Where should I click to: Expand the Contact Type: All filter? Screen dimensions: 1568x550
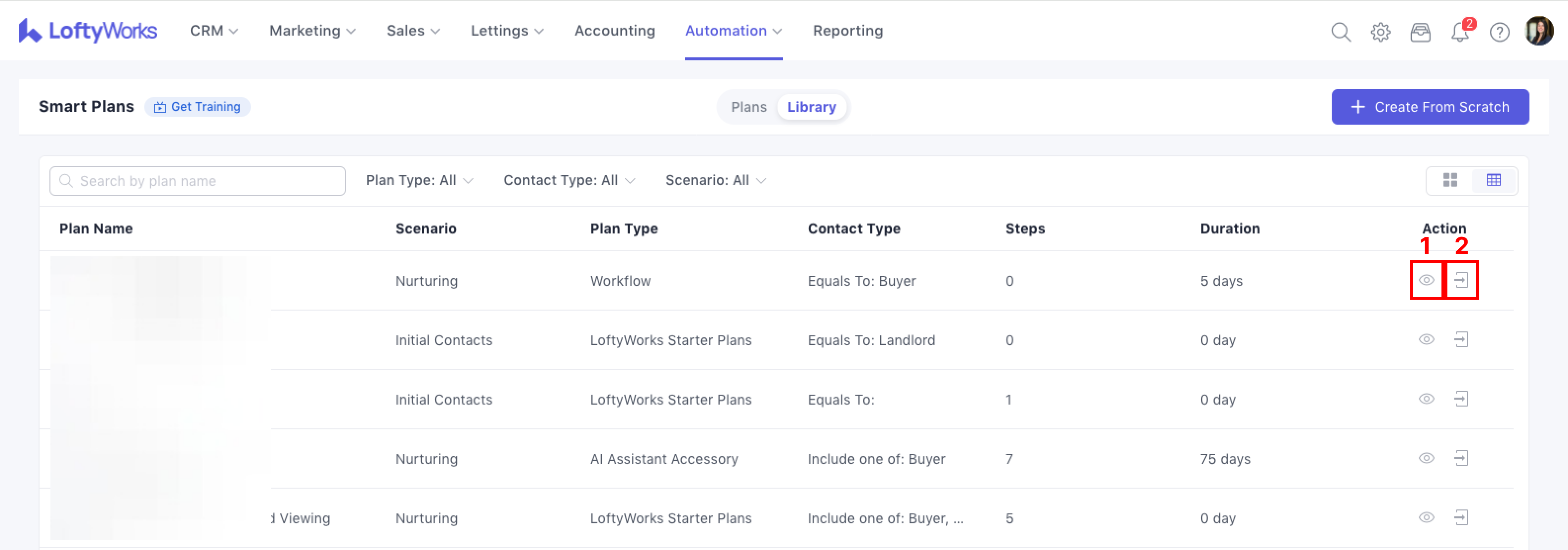pos(568,181)
